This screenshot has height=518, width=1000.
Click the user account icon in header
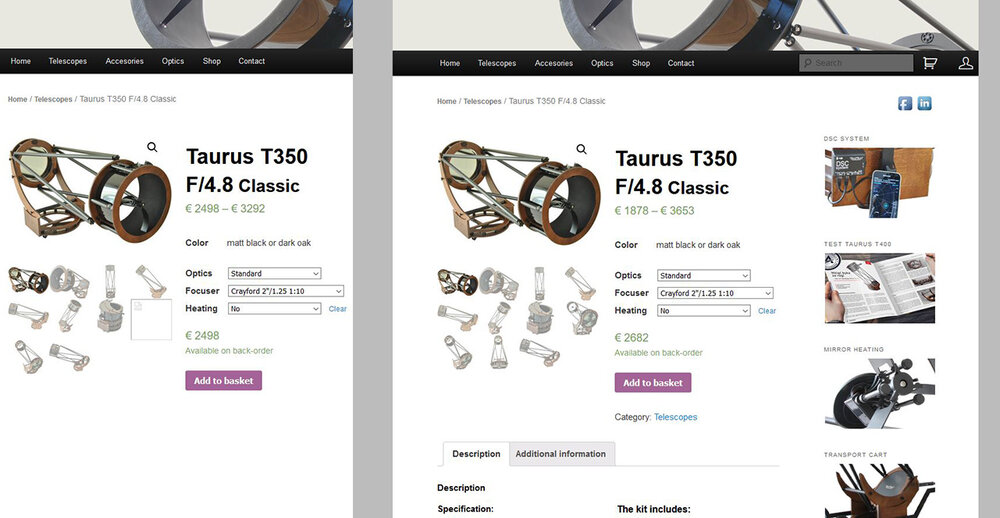[965, 63]
